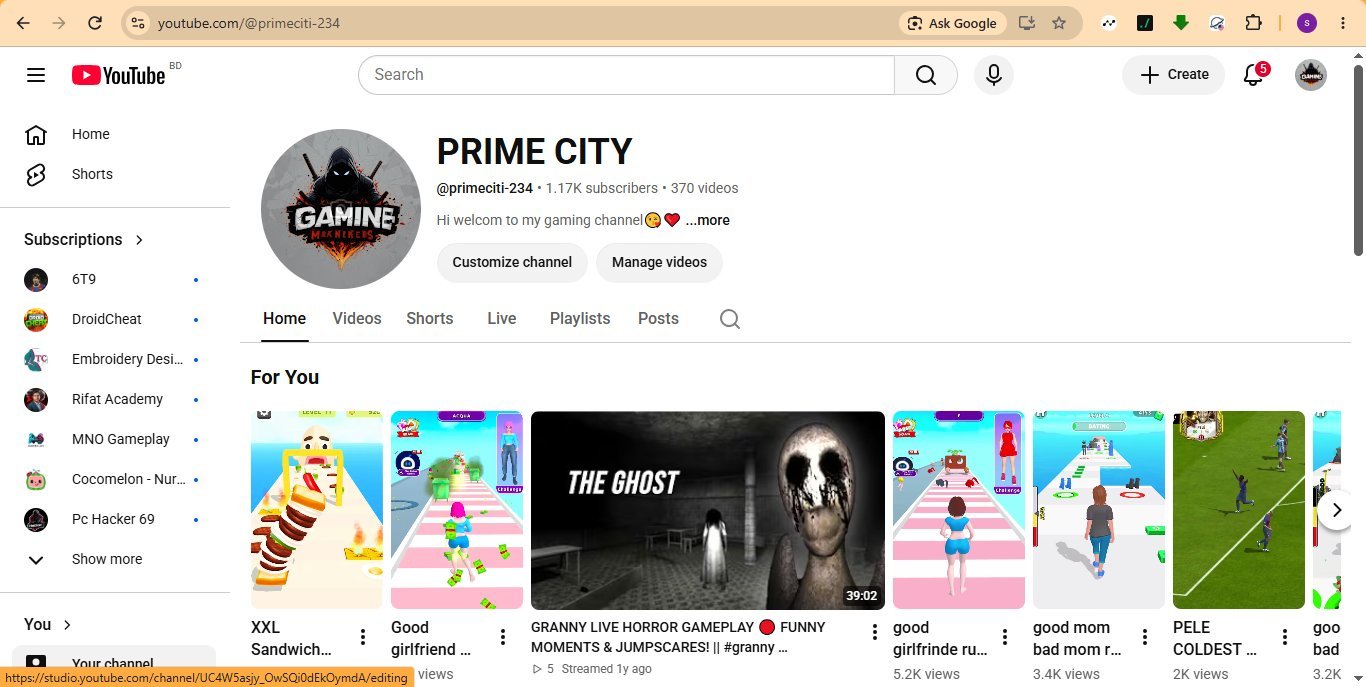Open DroidCheat subscription channel
This screenshot has width=1366, height=687.
tap(114, 319)
